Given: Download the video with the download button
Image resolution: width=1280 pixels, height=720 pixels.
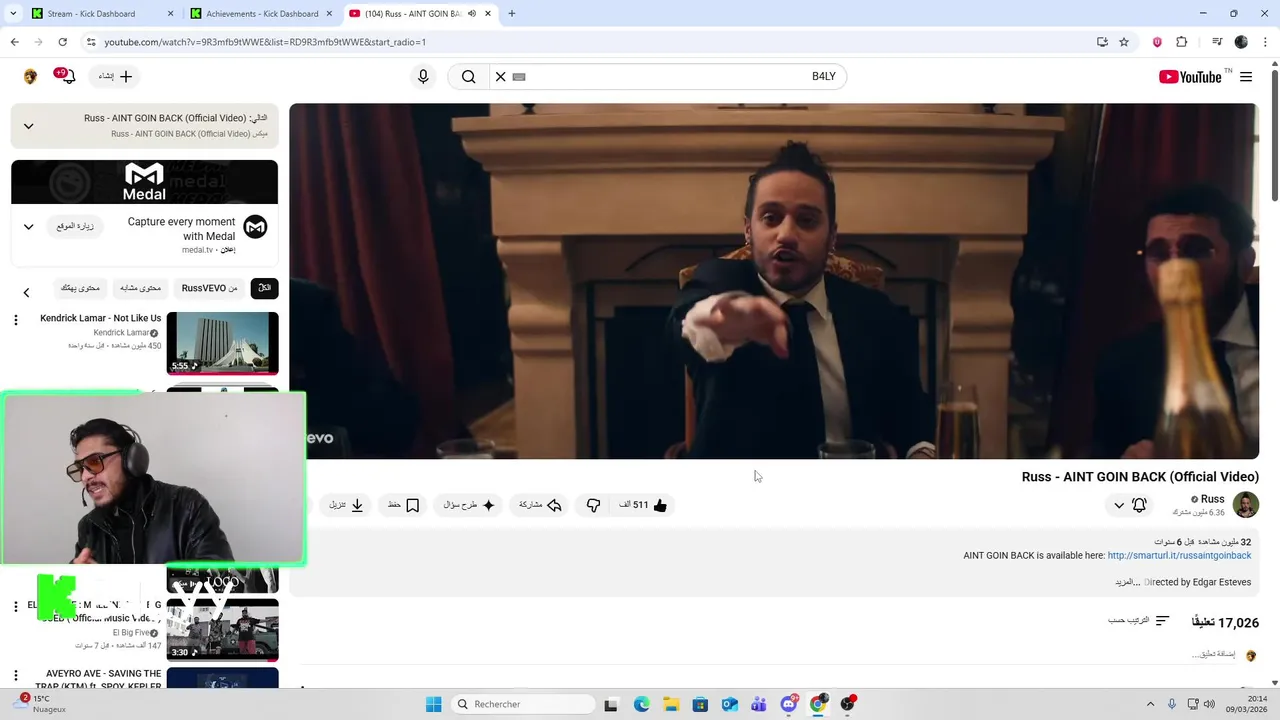Looking at the screenshot, I should [x=347, y=505].
